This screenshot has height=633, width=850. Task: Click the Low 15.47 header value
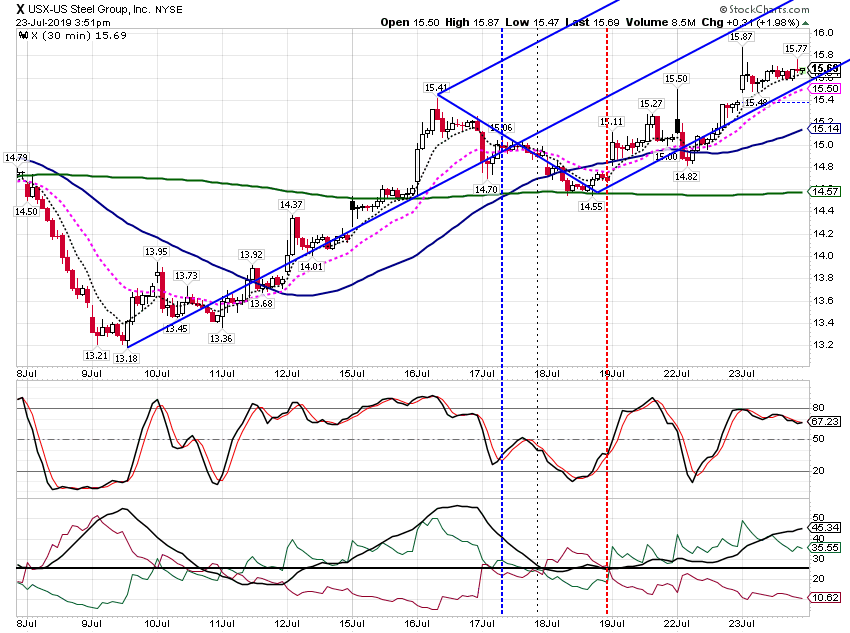[532, 22]
